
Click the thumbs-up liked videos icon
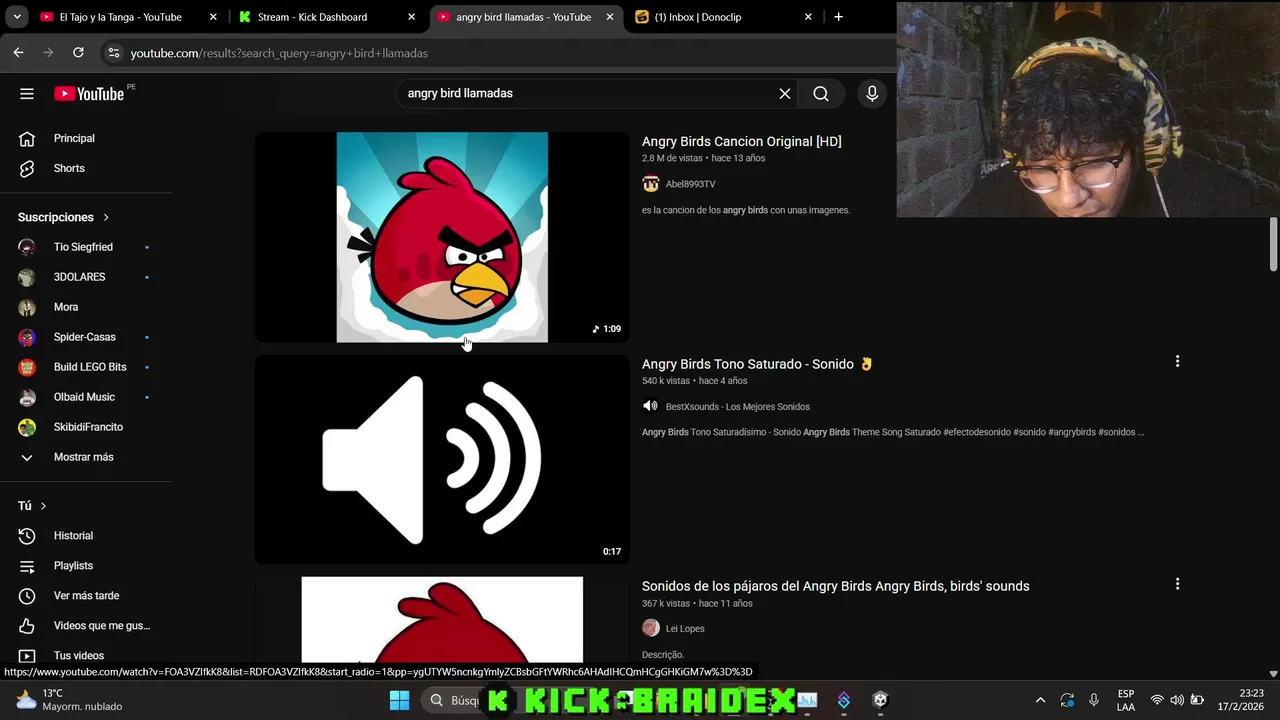(27, 626)
